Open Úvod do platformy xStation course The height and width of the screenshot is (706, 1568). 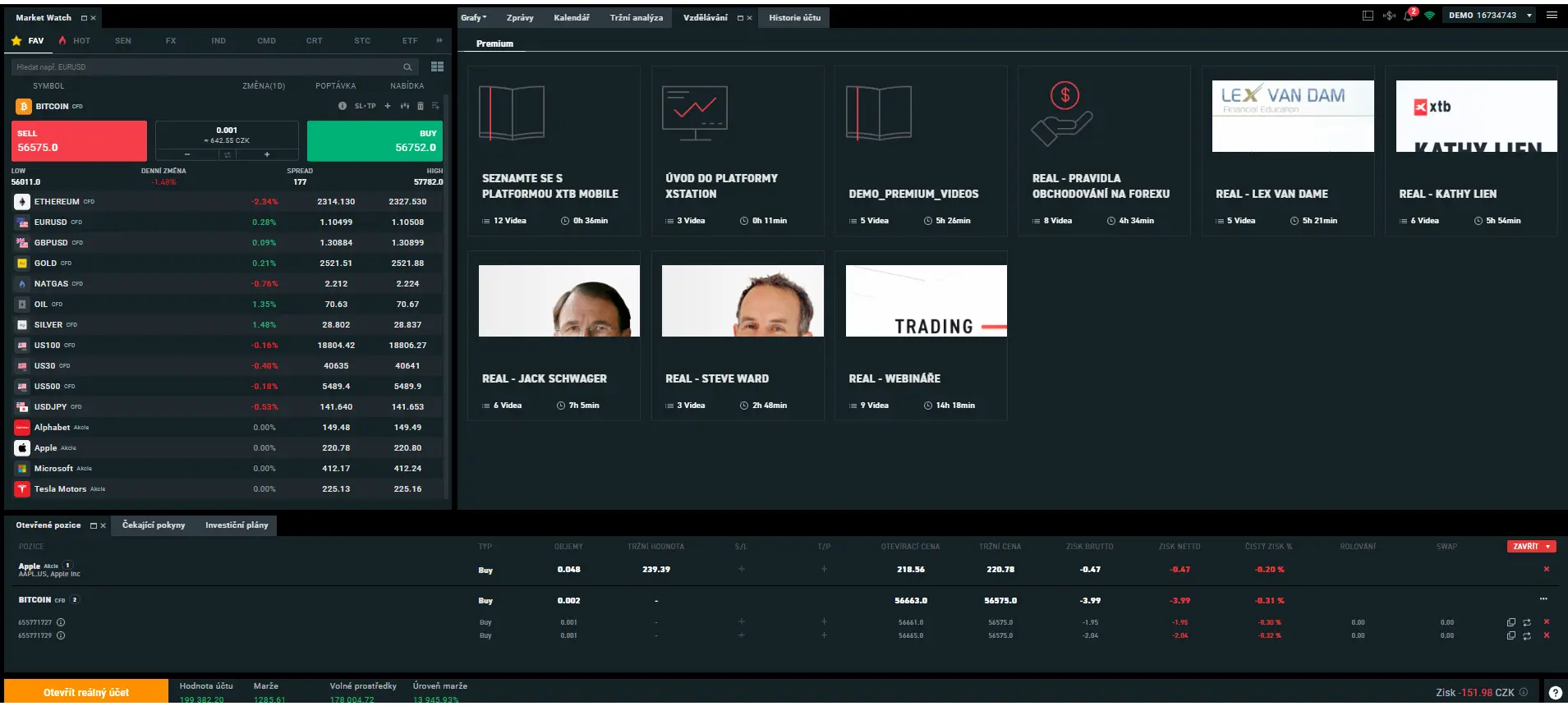(738, 151)
